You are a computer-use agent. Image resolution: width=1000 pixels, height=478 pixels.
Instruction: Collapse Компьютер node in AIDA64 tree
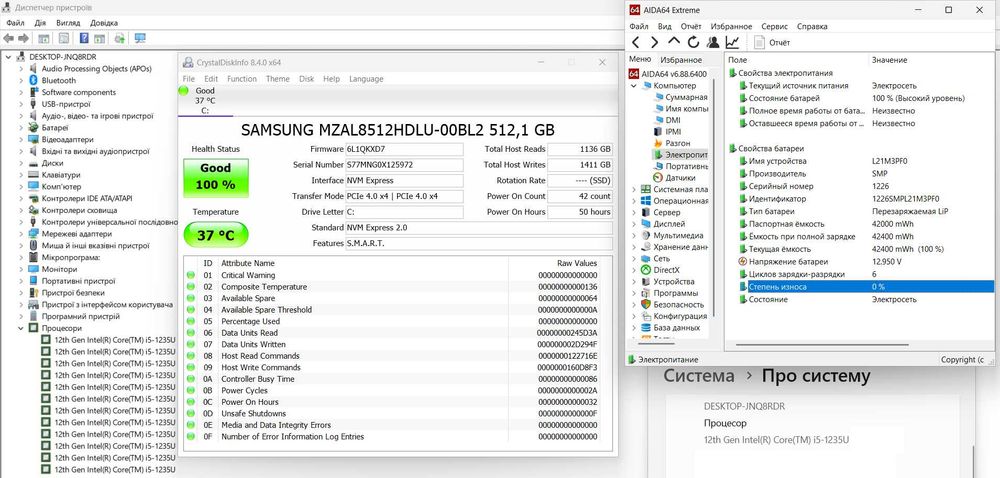coord(633,85)
